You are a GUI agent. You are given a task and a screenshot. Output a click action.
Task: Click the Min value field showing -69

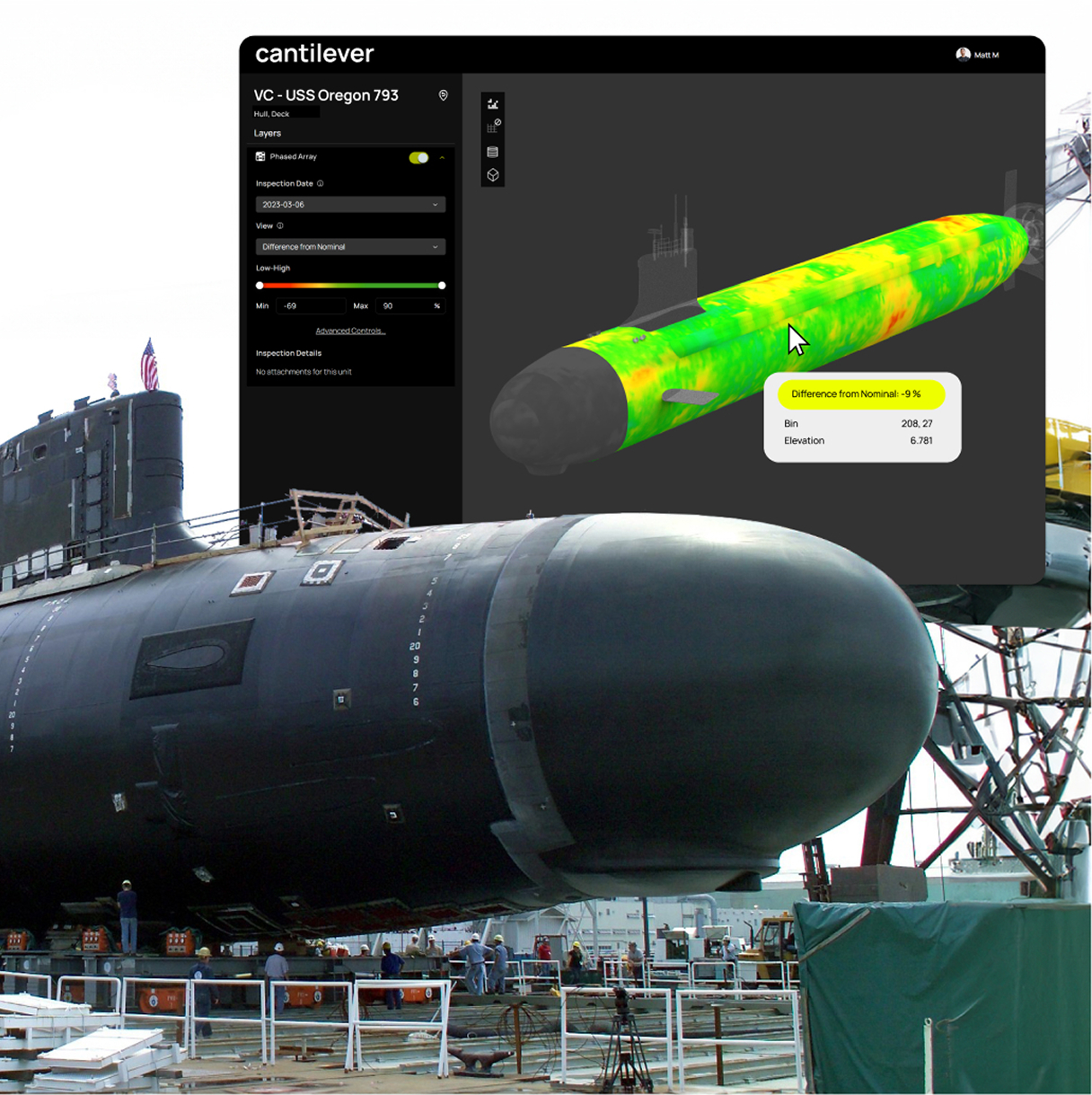[x=311, y=306]
